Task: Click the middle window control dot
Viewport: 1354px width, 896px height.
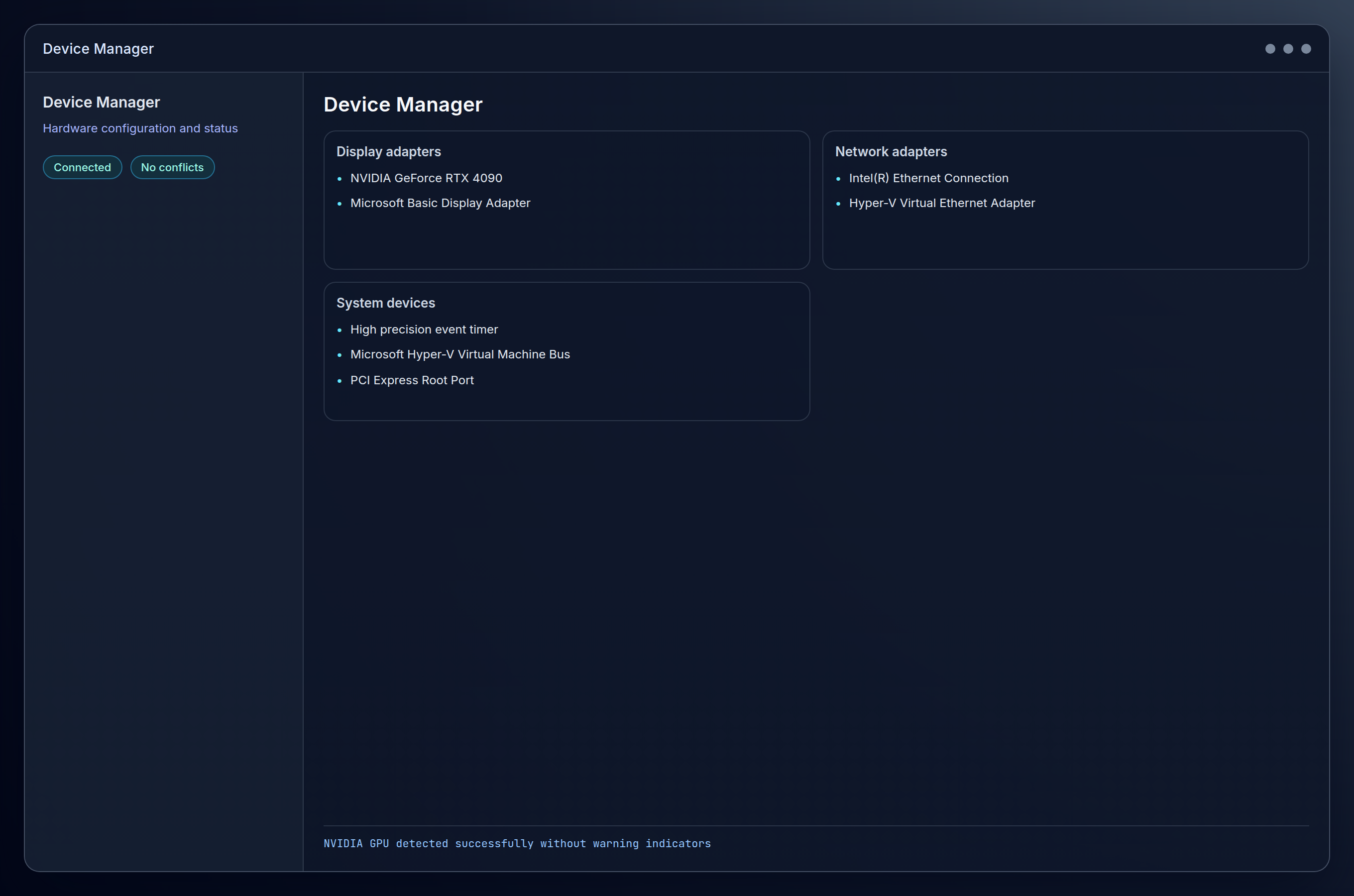Action: pos(1288,49)
